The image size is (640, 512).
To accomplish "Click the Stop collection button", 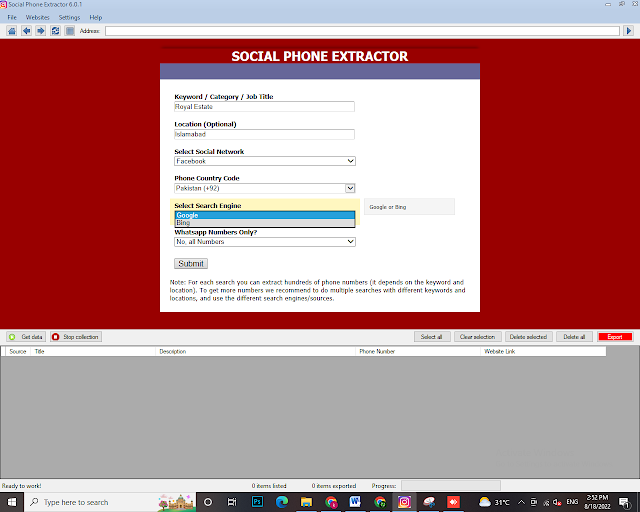I will 76,337.
